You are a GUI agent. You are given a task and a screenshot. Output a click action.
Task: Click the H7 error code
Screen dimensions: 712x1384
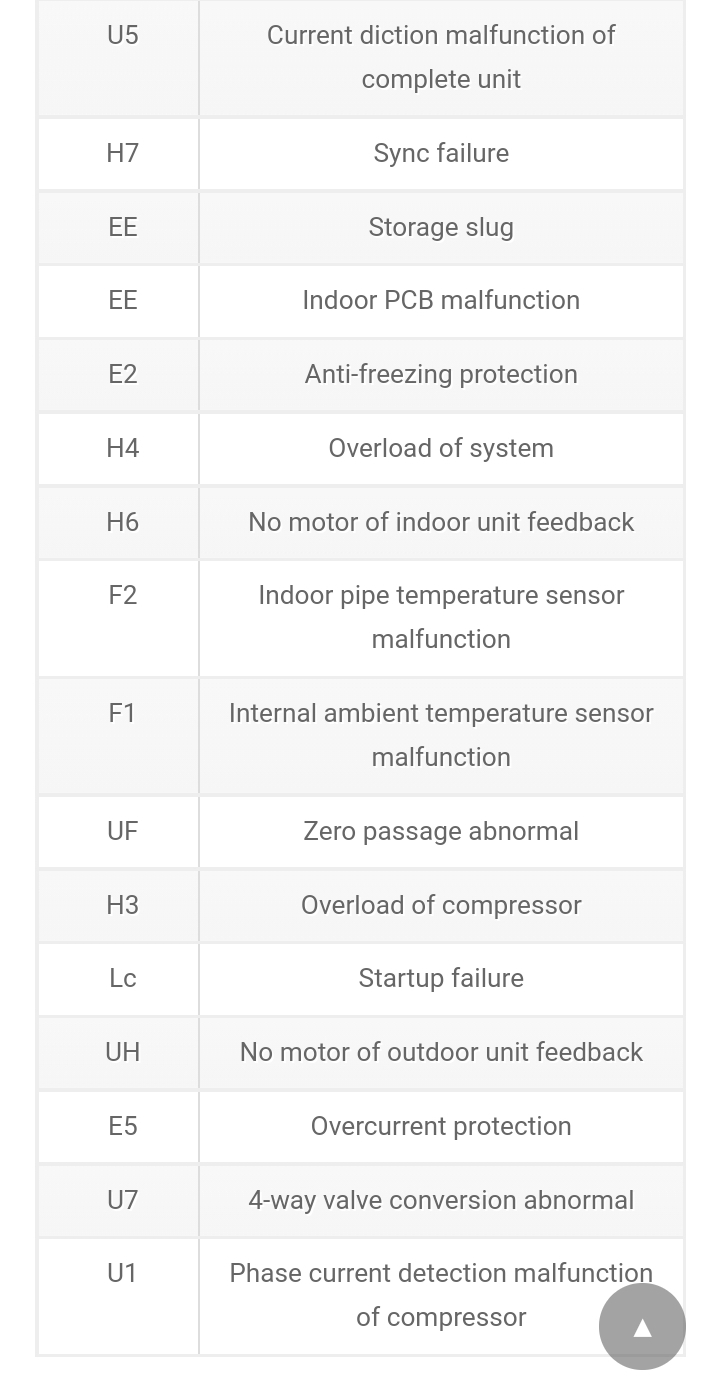(x=122, y=153)
